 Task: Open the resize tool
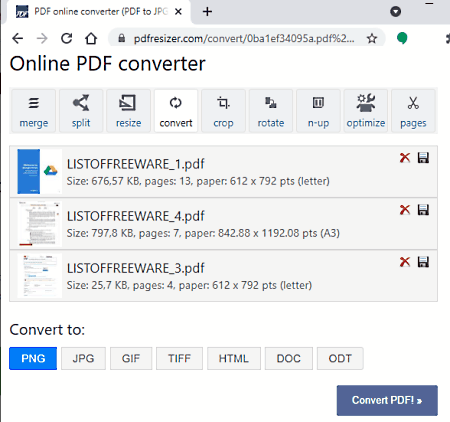pyautogui.click(x=128, y=111)
